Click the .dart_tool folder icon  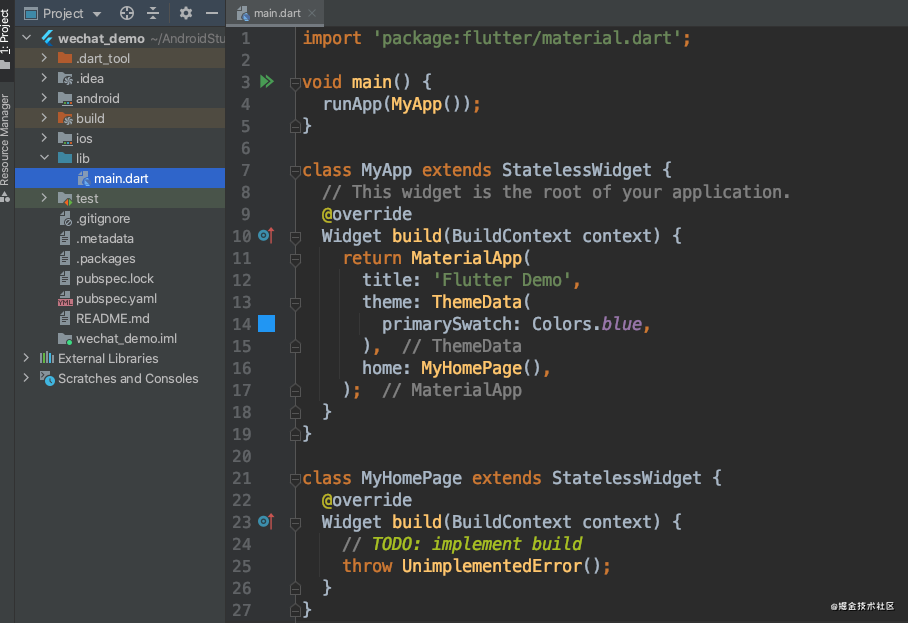[65, 58]
